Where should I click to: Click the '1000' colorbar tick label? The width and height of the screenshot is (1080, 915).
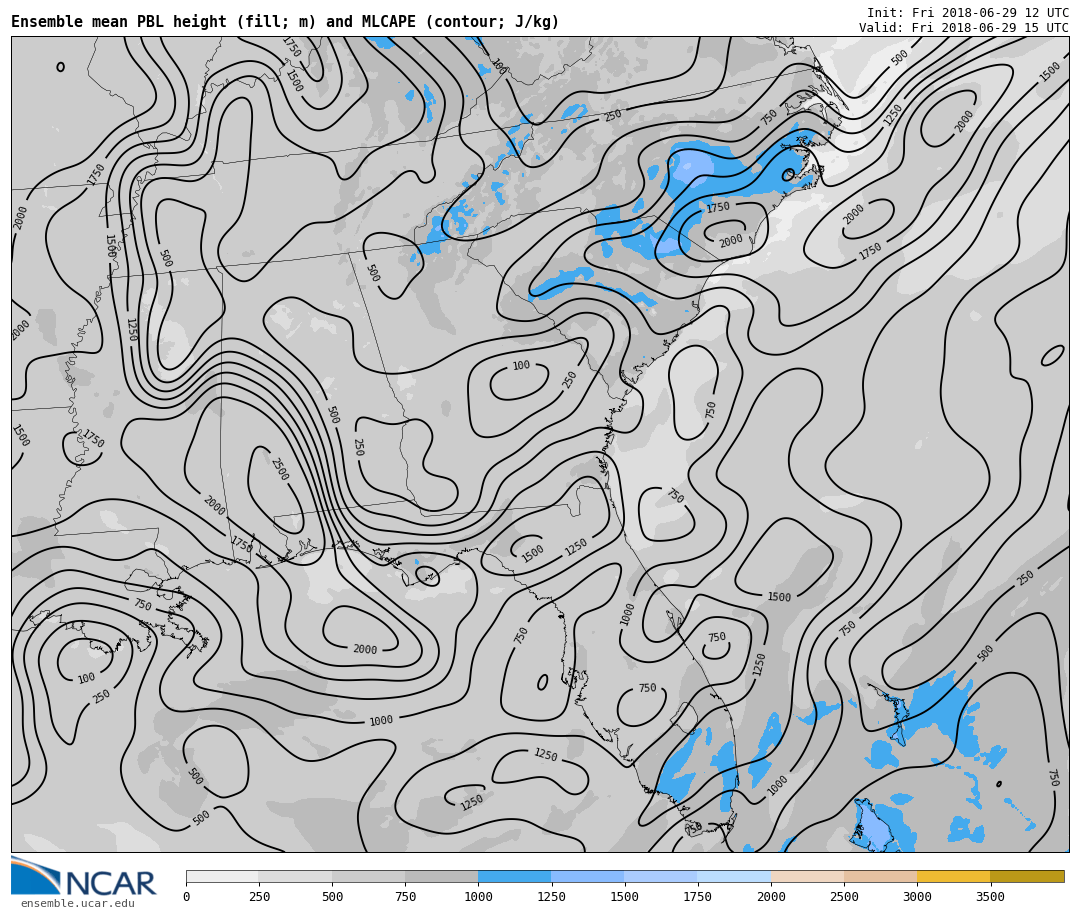point(478,896)
